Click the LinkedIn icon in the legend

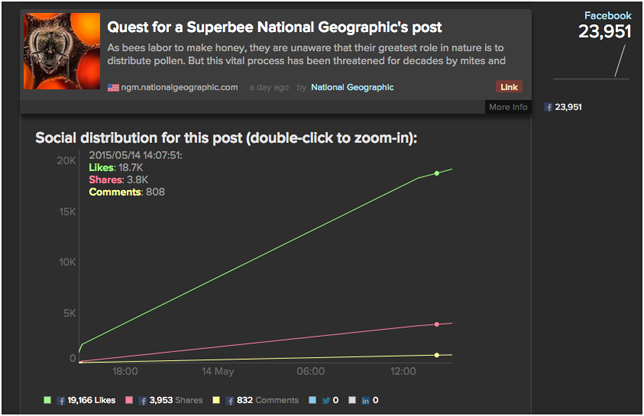[x=364, y=400]
